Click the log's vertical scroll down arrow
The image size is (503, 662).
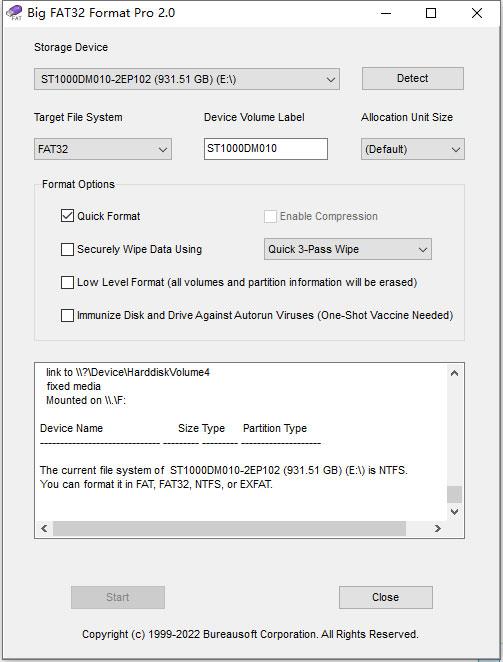click(x=454, y=512)
